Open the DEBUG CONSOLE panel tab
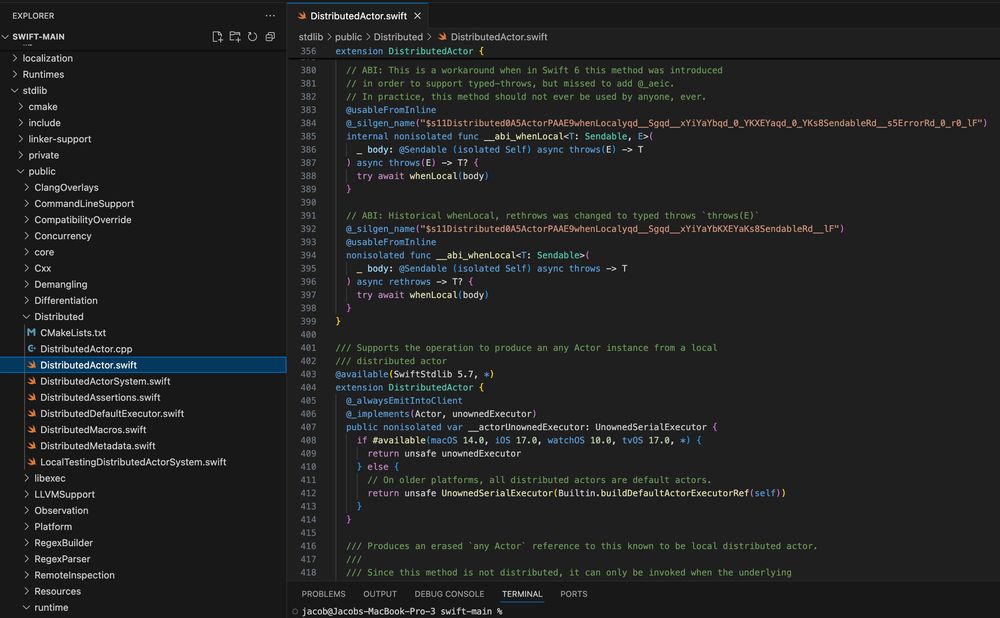The image size is (1000, 618). [x=449, y=594]
